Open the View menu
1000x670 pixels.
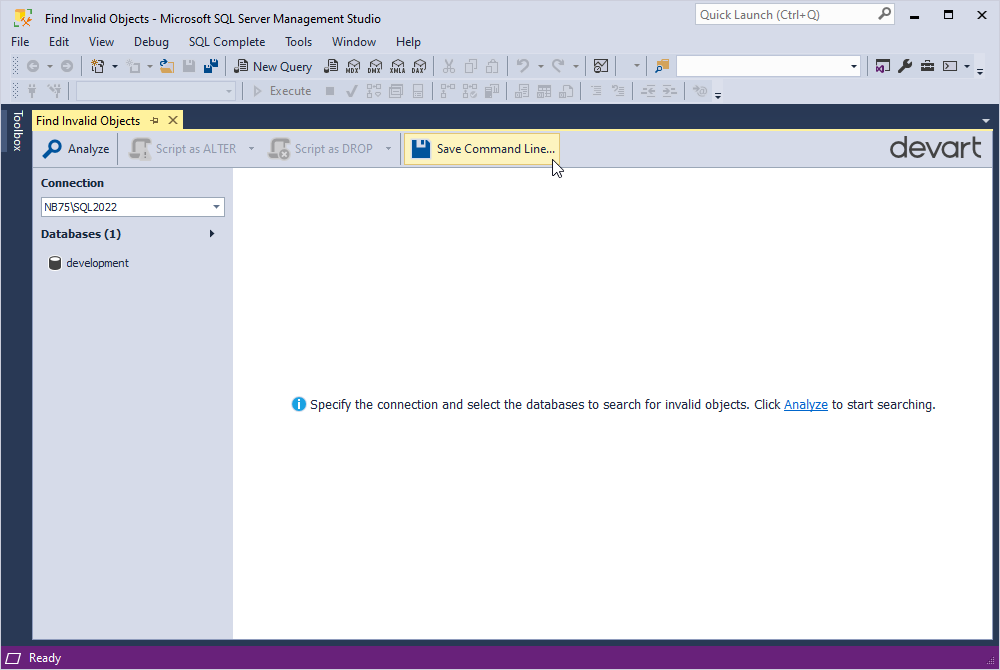point(101,42)
